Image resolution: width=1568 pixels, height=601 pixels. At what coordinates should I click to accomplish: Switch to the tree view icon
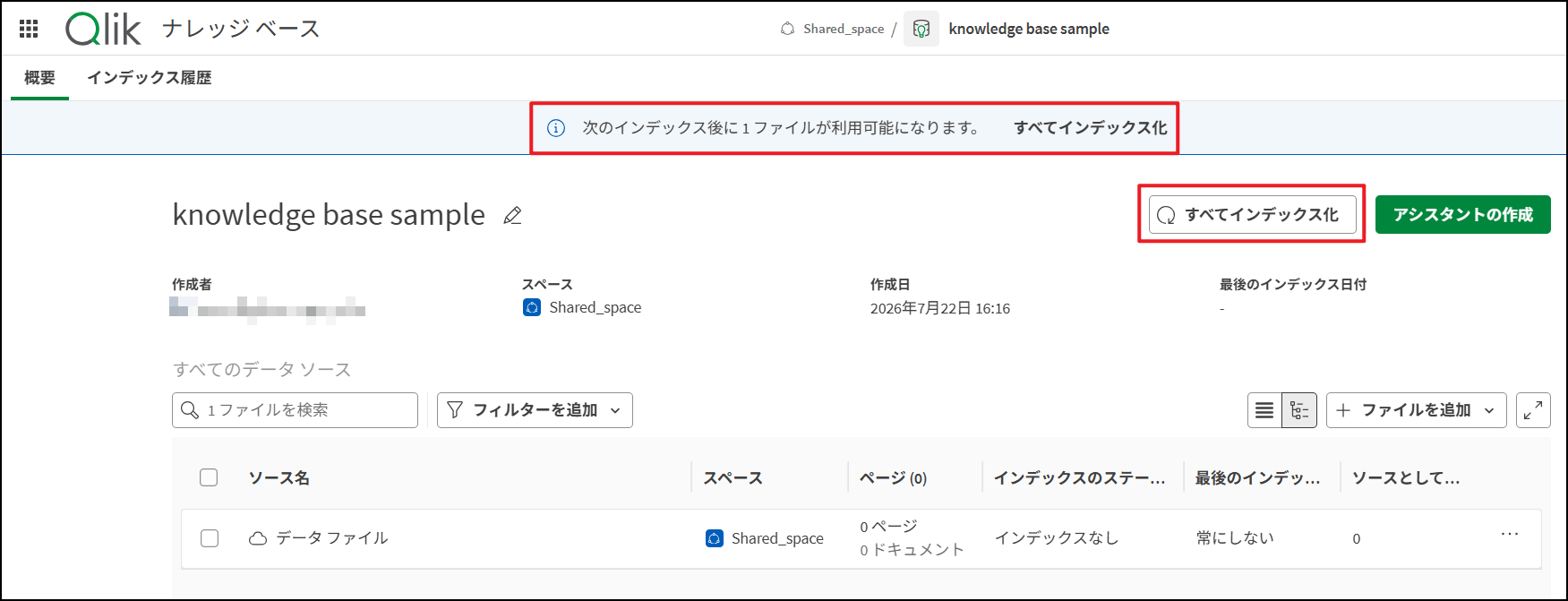click(x=1299, y=410)
